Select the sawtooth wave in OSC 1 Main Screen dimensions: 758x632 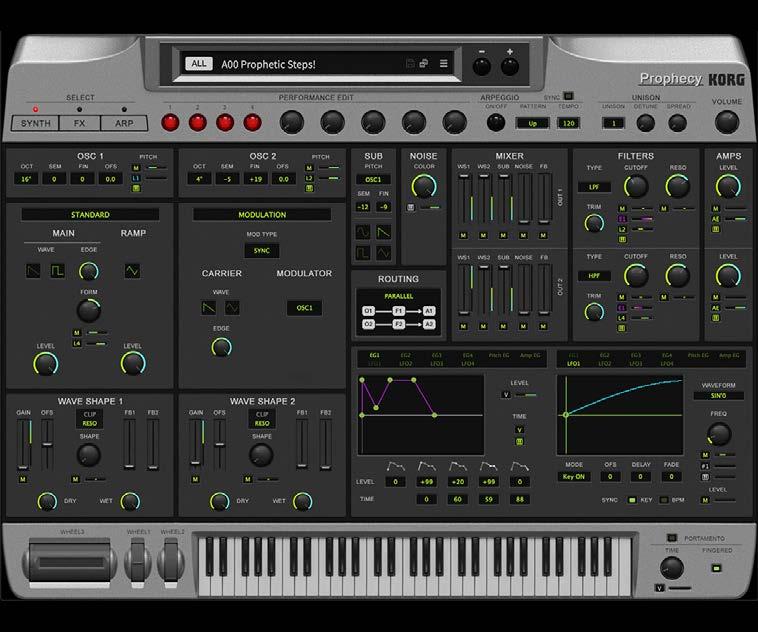pos(33,271)
